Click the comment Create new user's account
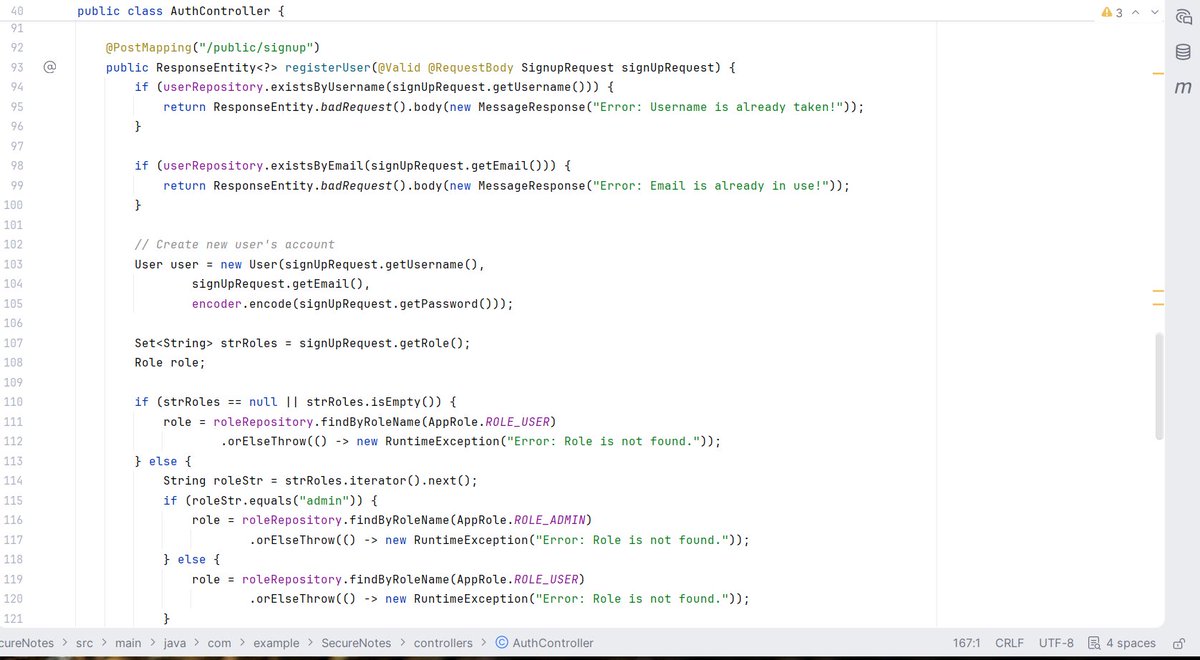Viewport: 1200px width, 660px height. tap(235, 245)
